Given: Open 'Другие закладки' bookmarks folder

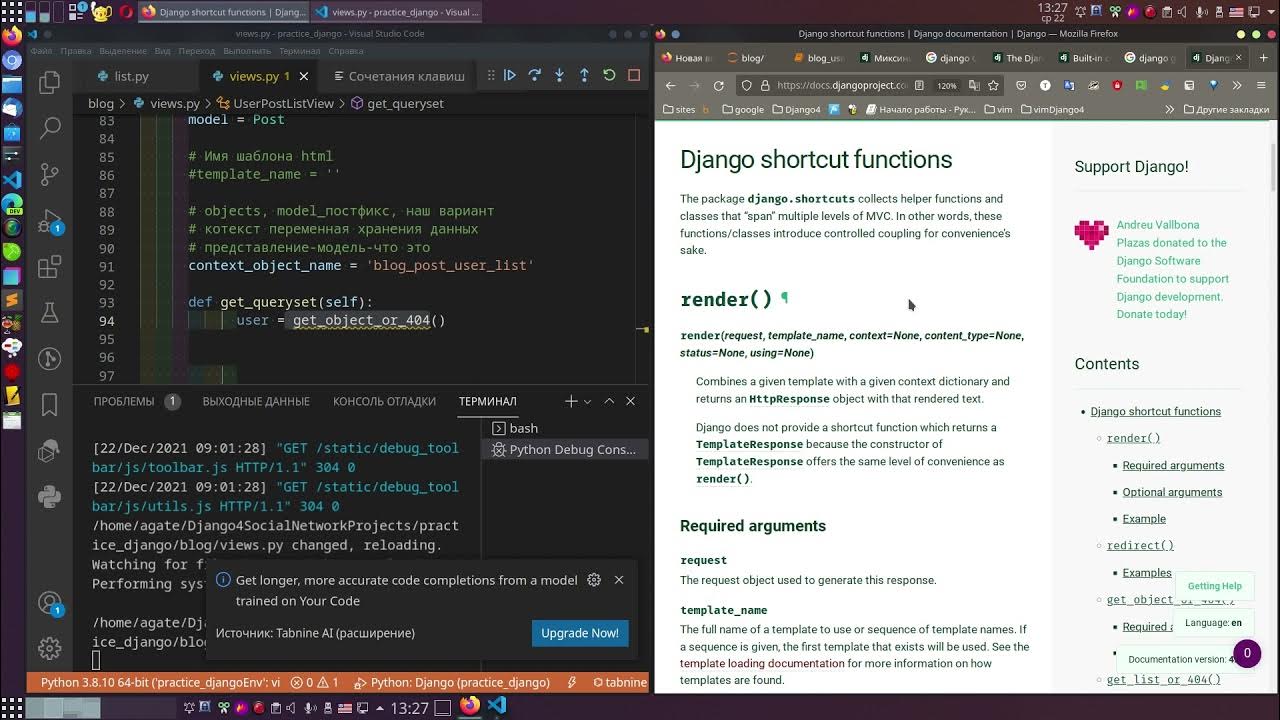Looking at the screenshot, I should coord(1225,109).
